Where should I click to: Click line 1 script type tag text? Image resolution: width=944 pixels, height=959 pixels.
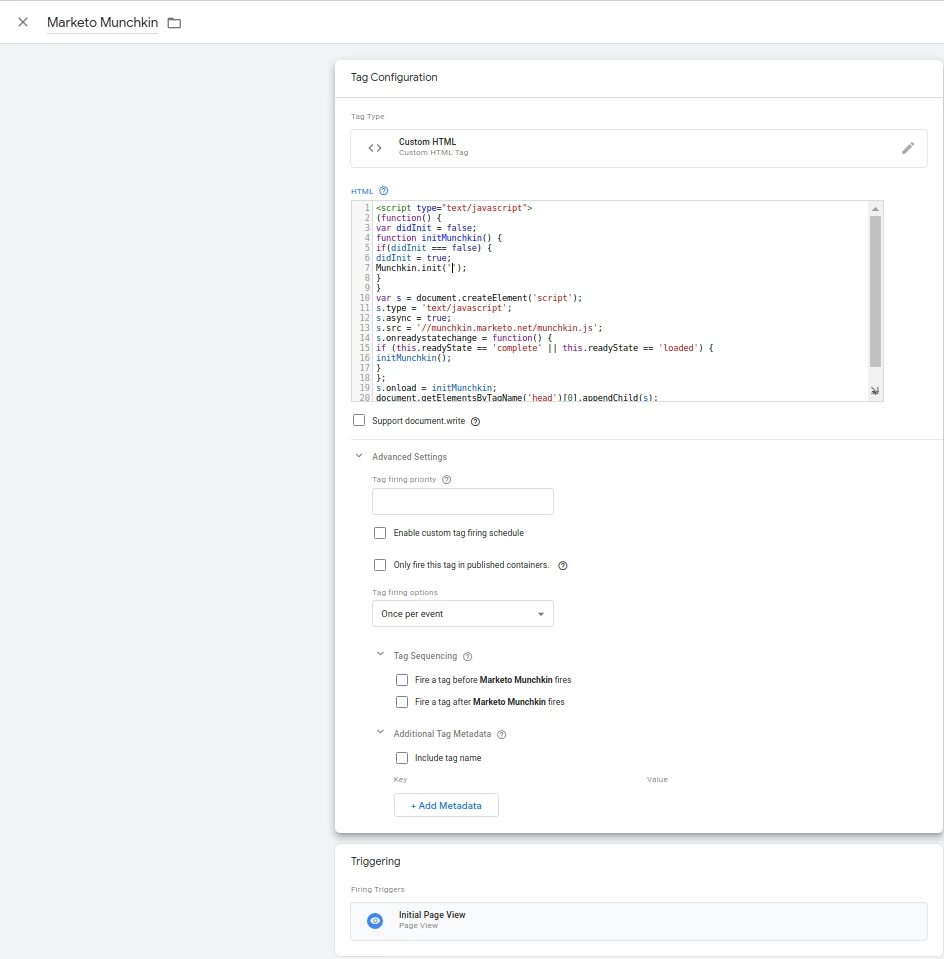[x=454, y=208]
